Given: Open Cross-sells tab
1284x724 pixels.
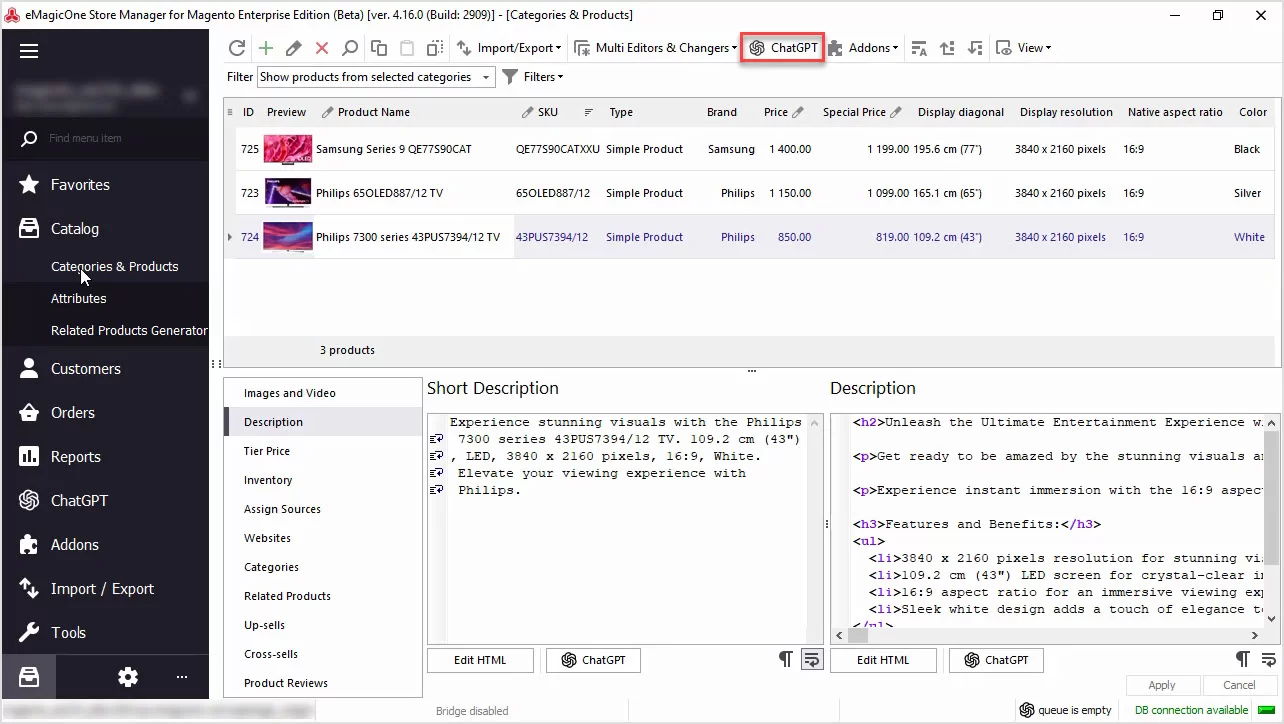Looking at the screenshot, I should pyautogui.click(x=323, y=654).
